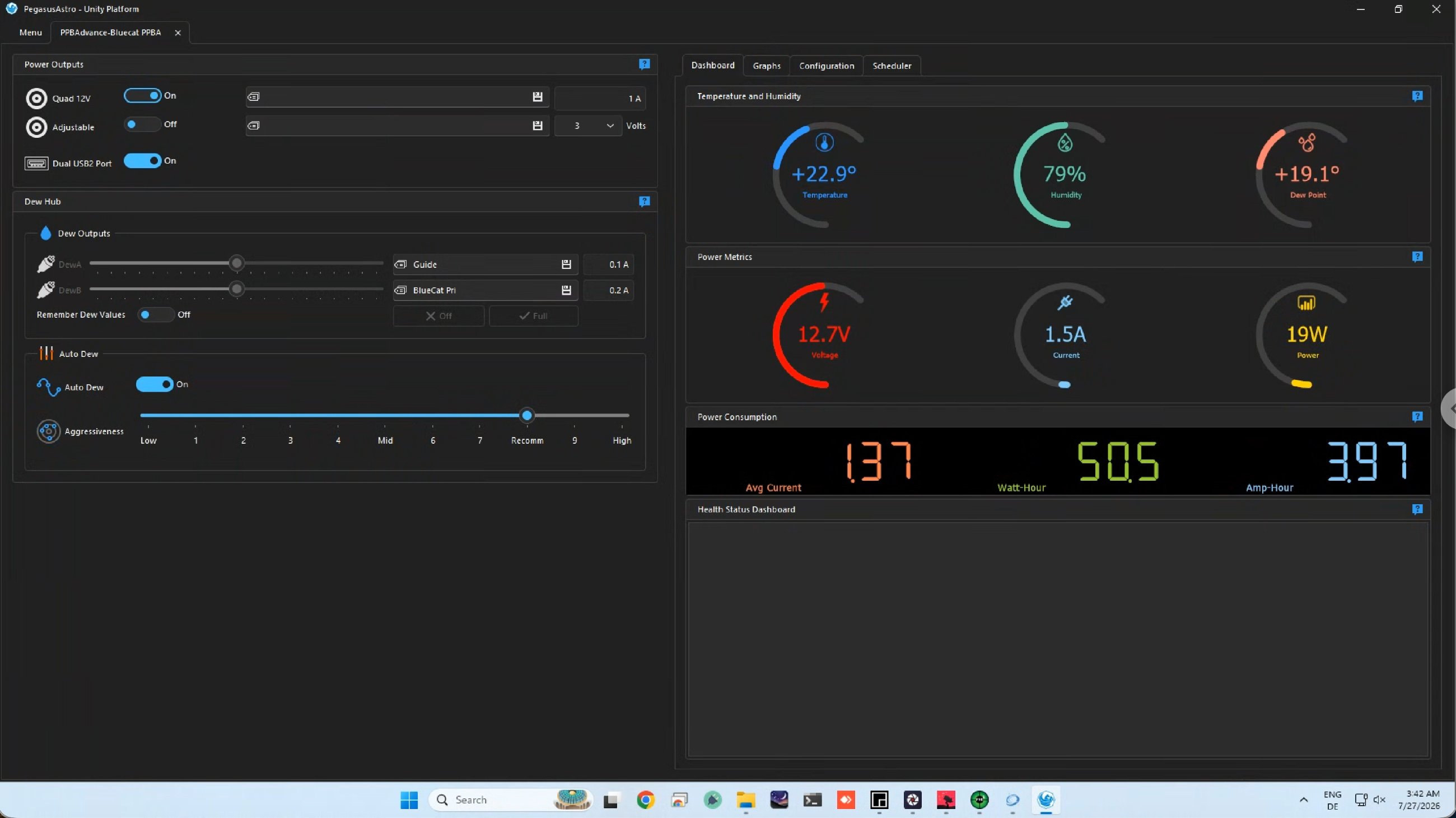The height and width of the screenshot is (818, 1456).
Task: Save the Guide dew label
Action: [566, 264]
